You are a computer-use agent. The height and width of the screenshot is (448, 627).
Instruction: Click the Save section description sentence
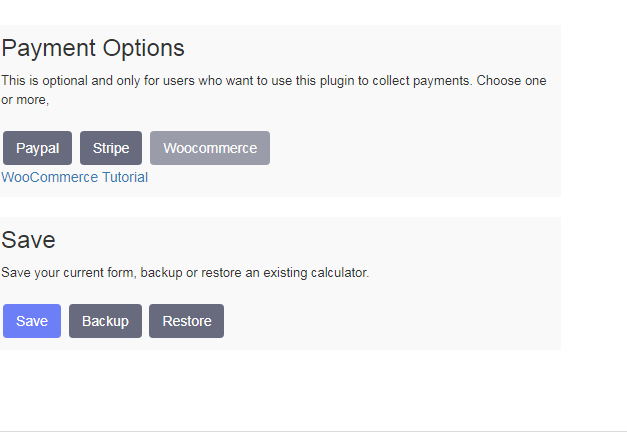pyautogui.click(x=185, y=273)
